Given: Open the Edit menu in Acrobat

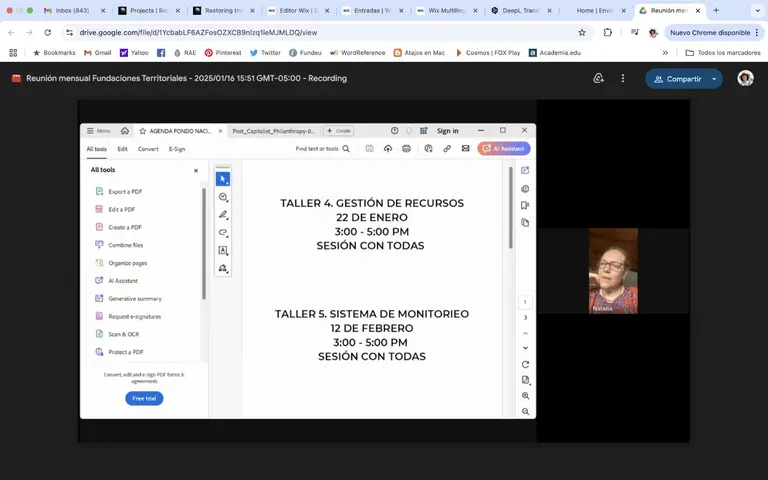Looking at the screenshot, I should click(122, 149).
